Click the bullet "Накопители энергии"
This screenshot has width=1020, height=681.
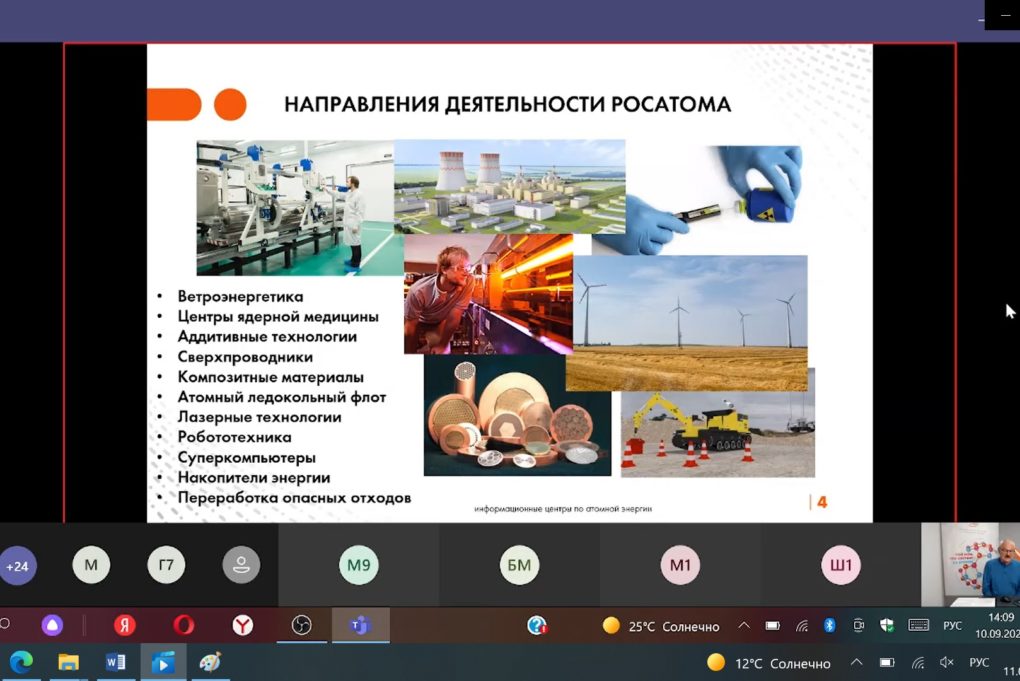[254, 477]
